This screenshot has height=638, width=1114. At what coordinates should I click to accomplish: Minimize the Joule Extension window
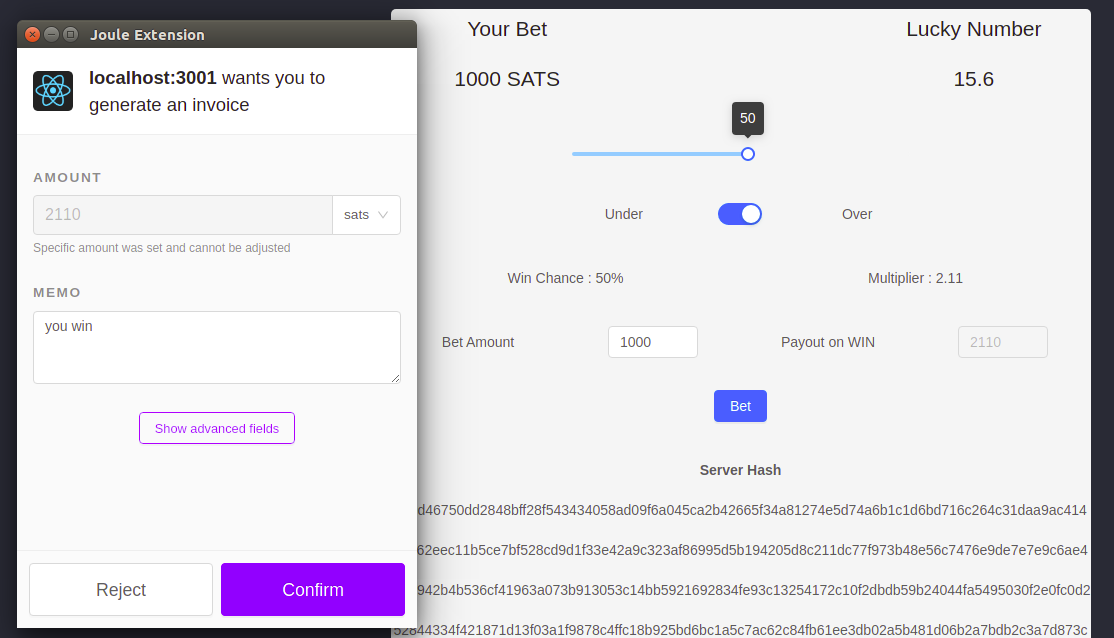pyautogui.click(x=51, y=34)
